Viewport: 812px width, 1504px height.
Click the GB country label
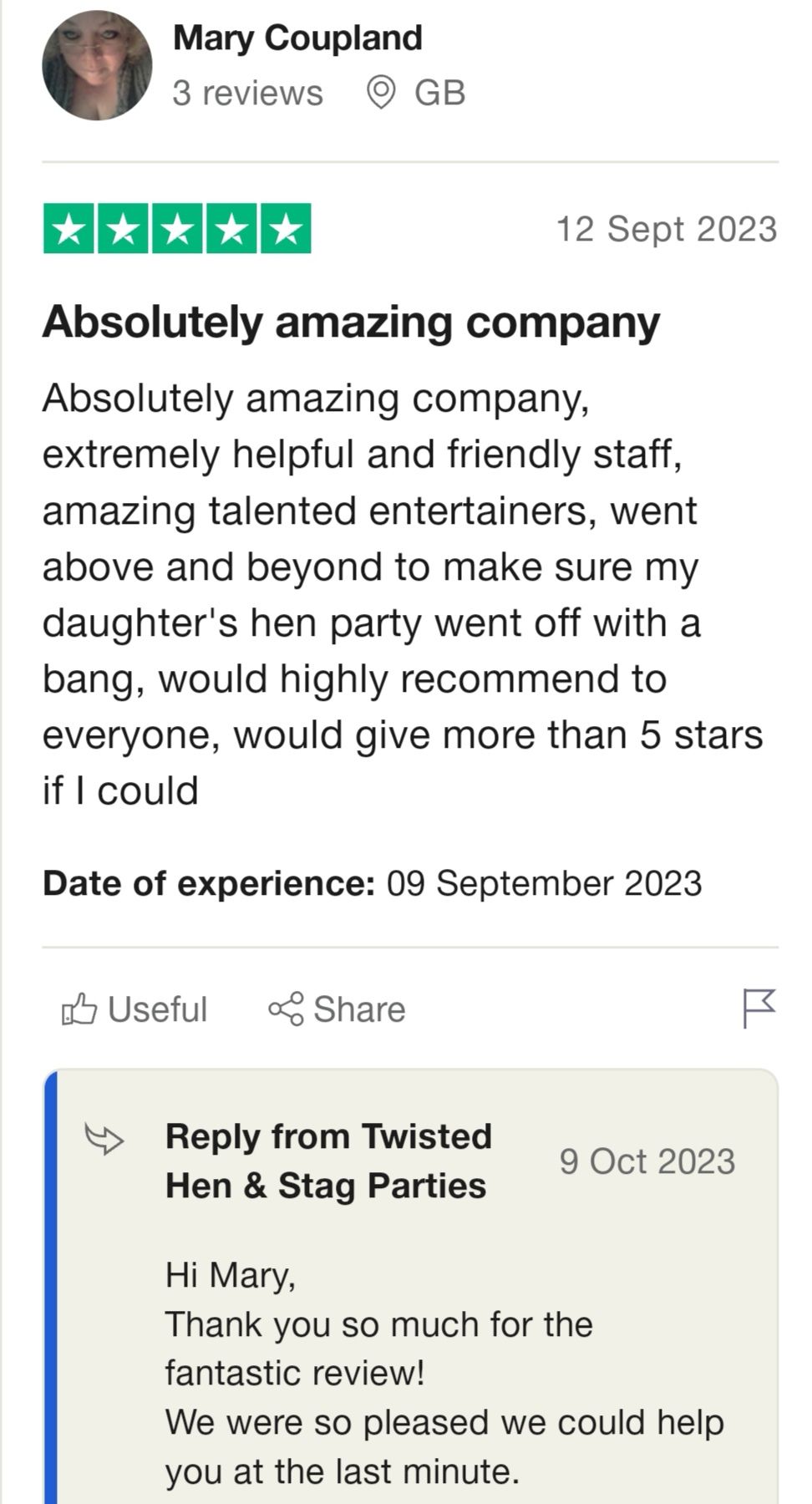[439, 93]
